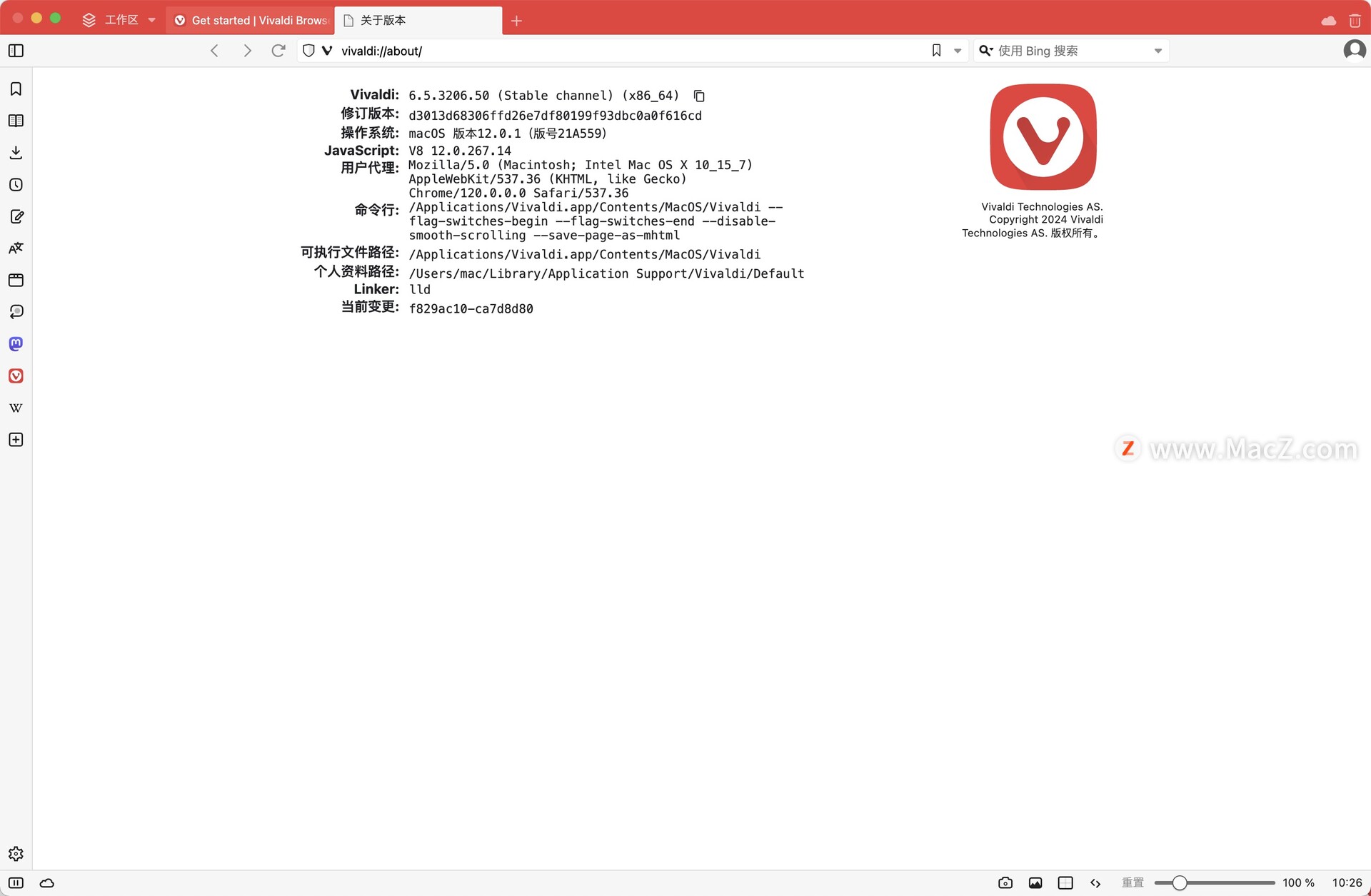Go back to previous page
Image resolution: width=1371 pixels, height=896 pixels.
point(214,51)
